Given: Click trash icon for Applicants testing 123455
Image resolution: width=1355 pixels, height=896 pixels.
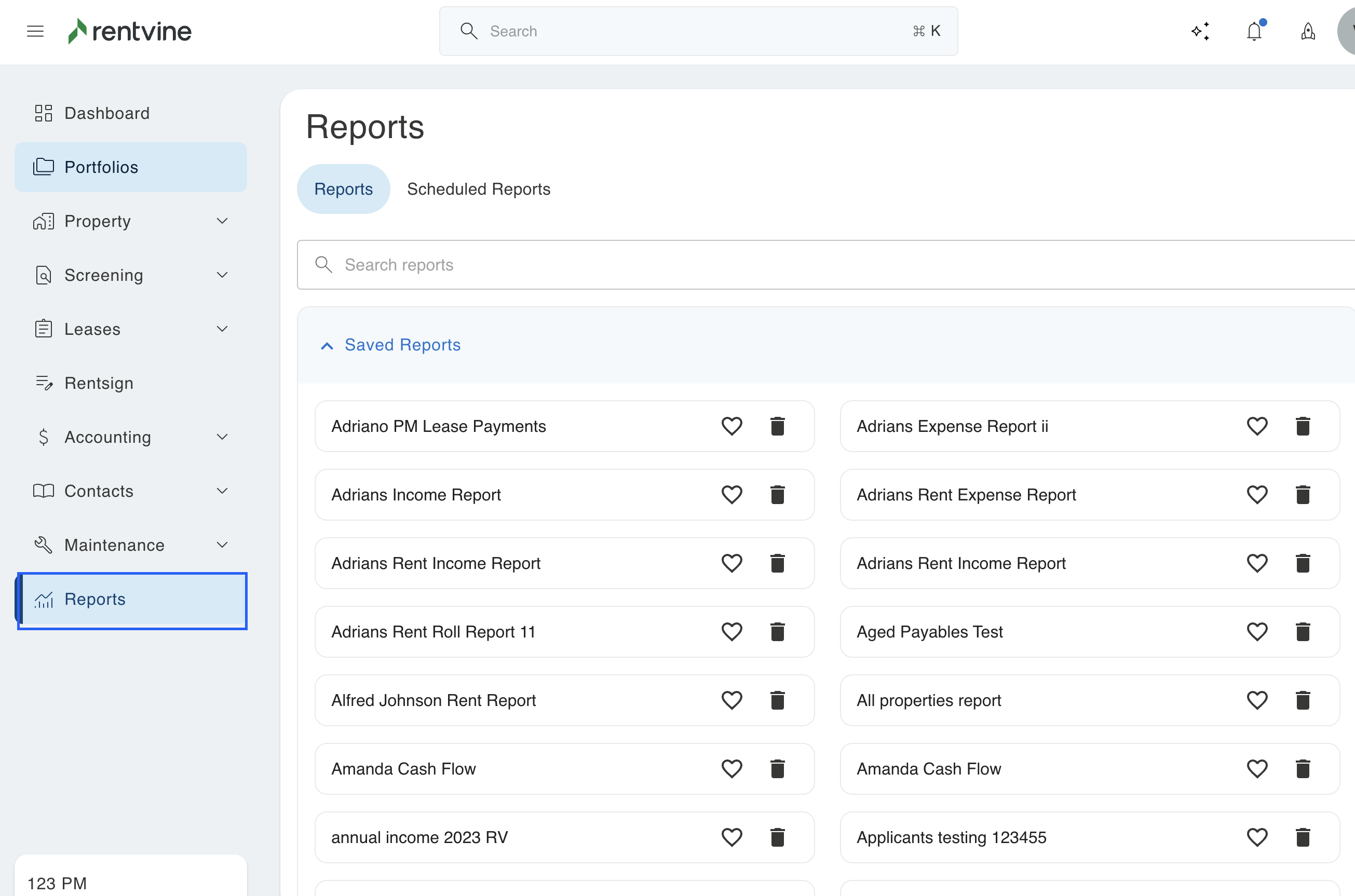Looking at the screenshot, I should (1303, 838).
